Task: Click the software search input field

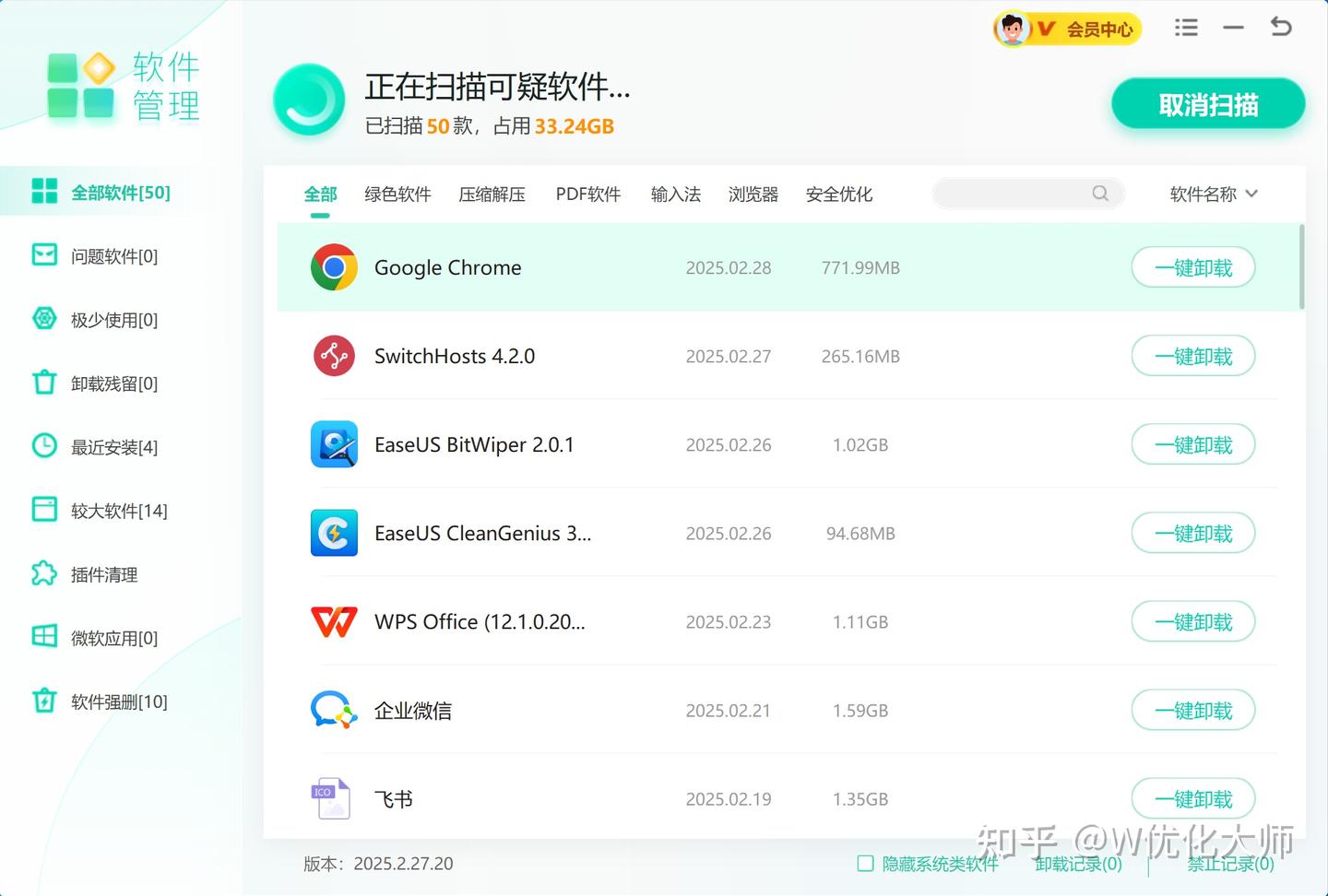Action: click(1028, 193)
